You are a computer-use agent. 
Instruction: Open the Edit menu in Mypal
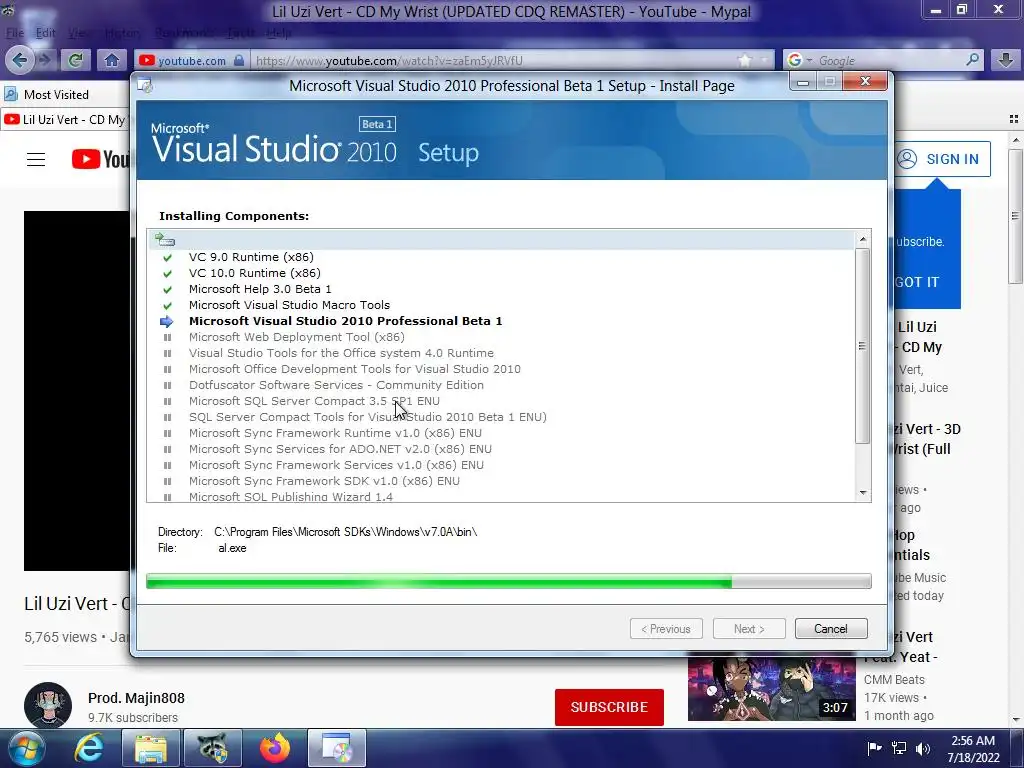46,33
